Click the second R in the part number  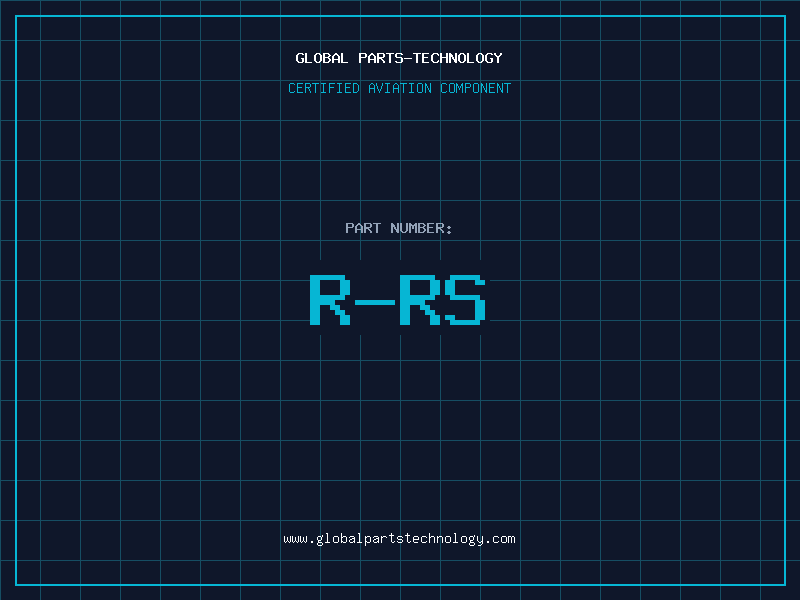[420, 300]
